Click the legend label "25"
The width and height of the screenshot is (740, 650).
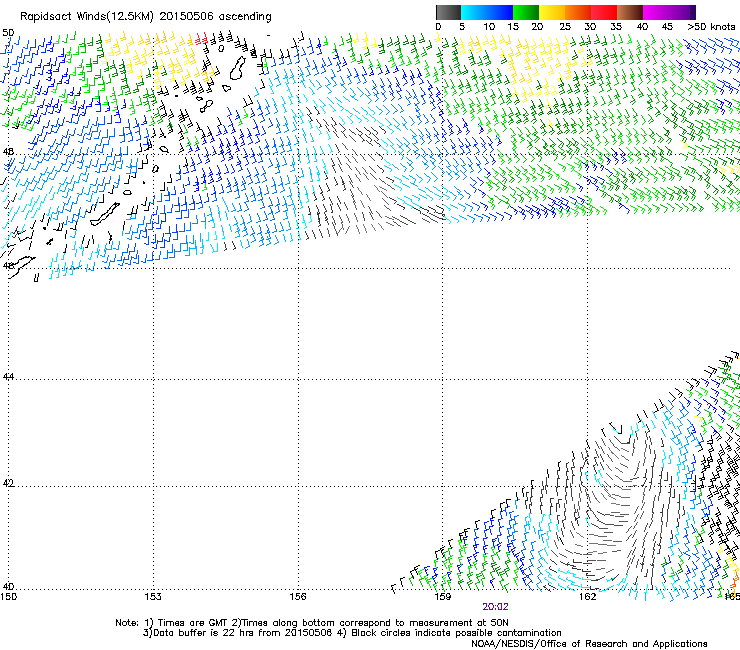point(565,27)
